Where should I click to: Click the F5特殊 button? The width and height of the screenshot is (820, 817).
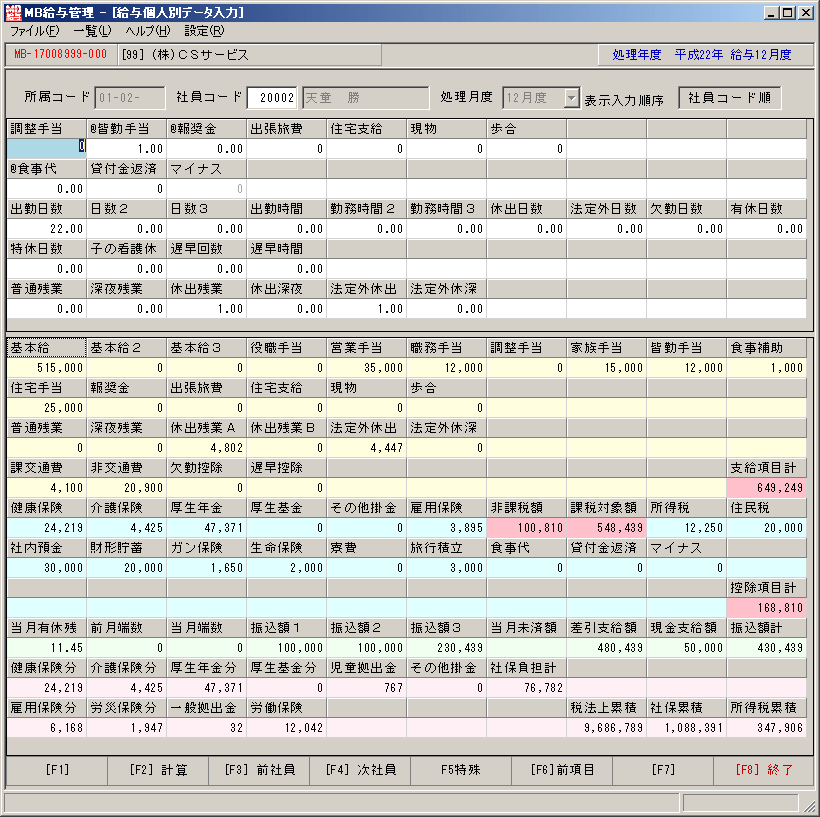click(461, 770)
